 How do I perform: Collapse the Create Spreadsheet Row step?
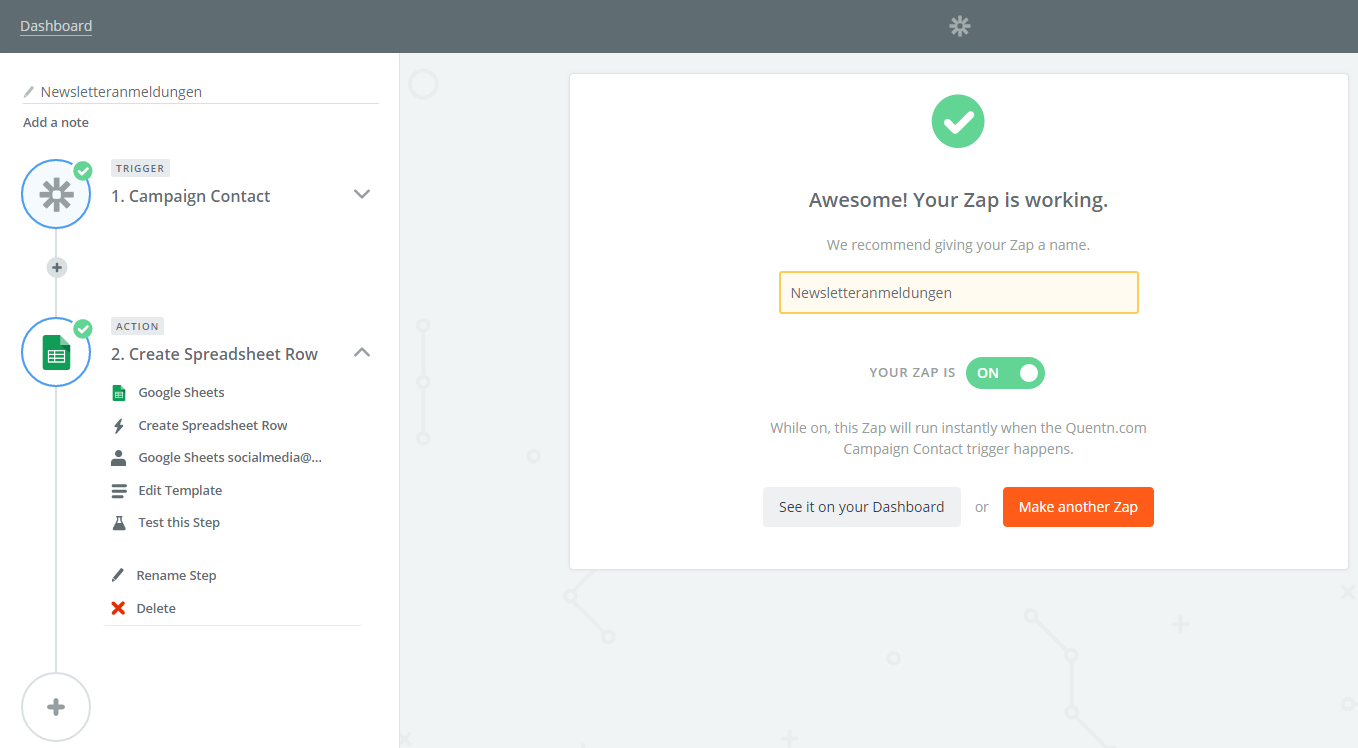(x=362, y=352)
